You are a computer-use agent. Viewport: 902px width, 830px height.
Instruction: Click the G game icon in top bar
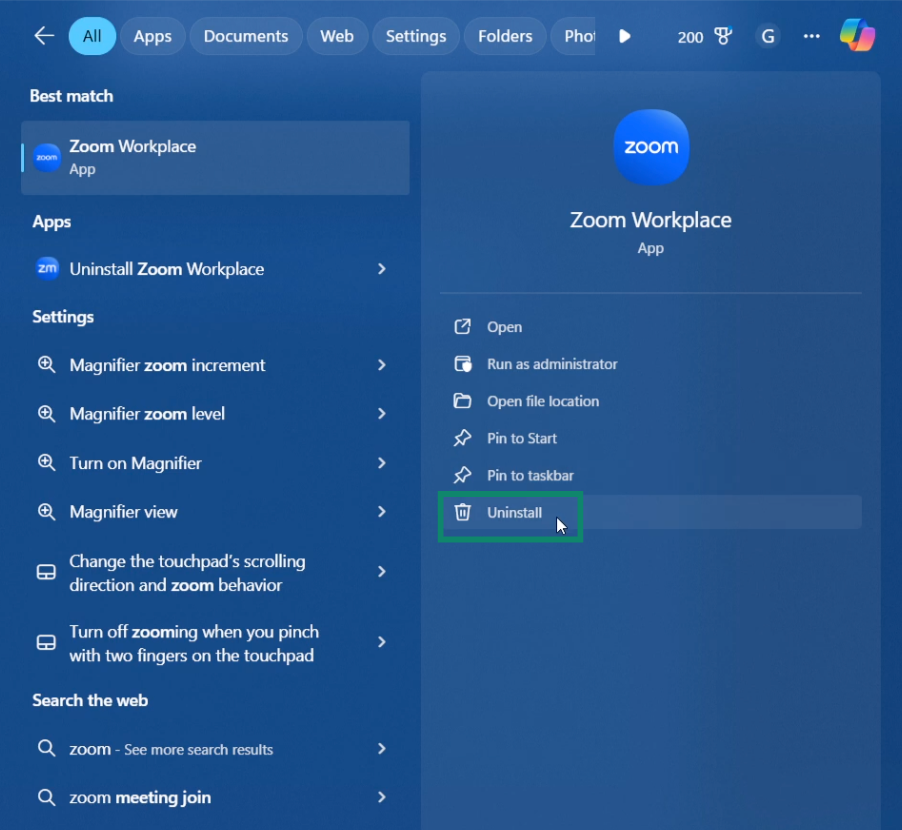coord(767,36)
